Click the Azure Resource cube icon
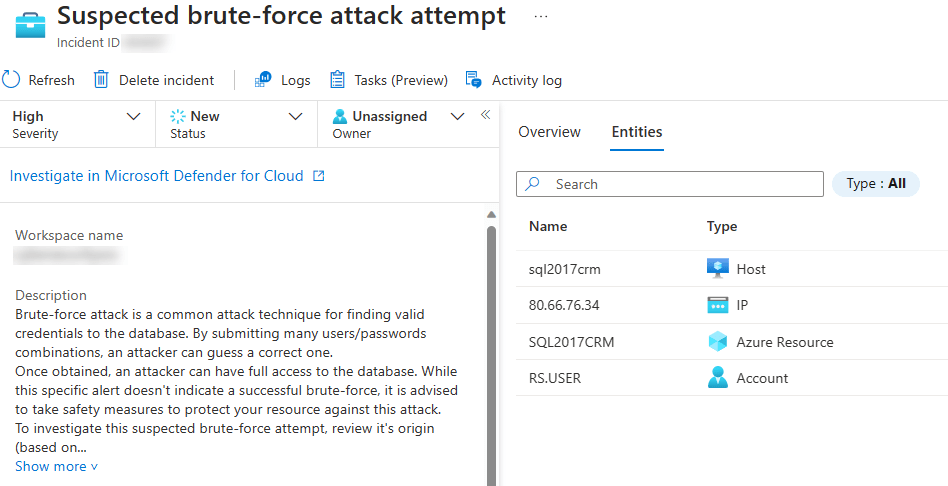The image size is (948, 486). point(718,342)
